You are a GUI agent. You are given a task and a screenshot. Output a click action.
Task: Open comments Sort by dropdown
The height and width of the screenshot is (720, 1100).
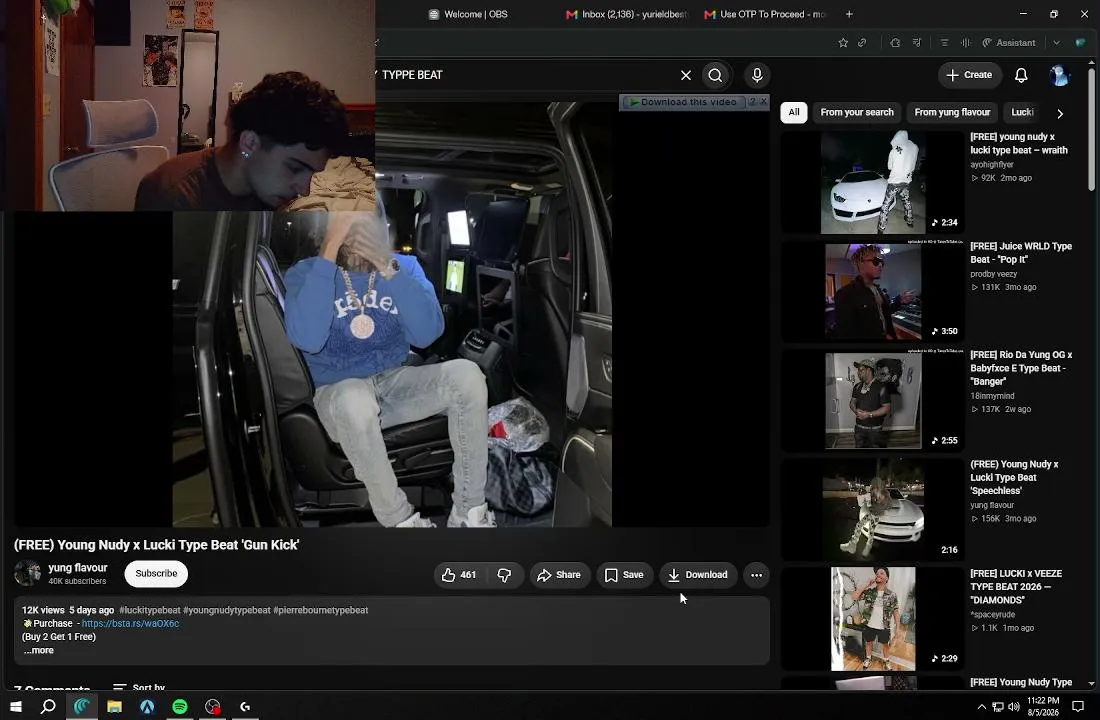139,686
